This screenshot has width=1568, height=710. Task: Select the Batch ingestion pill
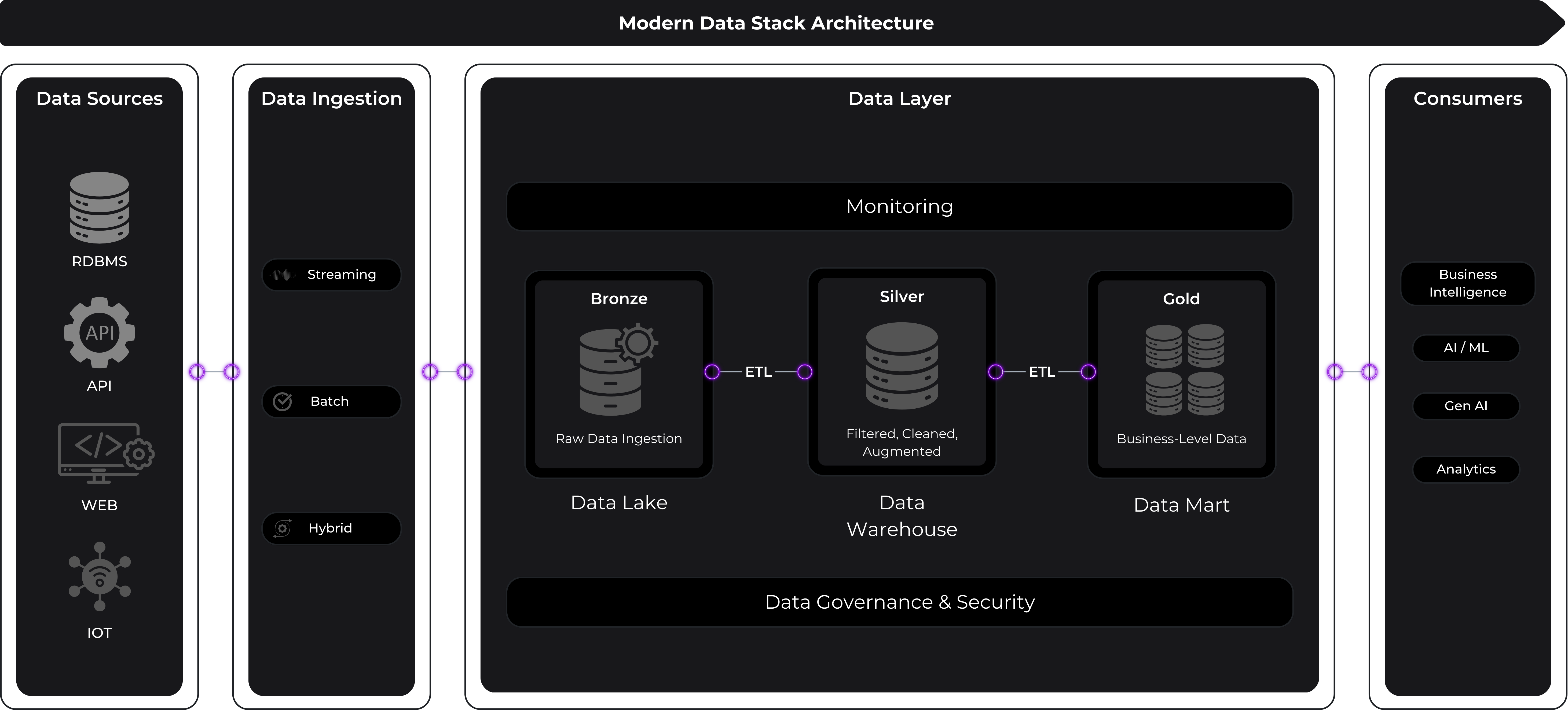click(x=332, y=402)
